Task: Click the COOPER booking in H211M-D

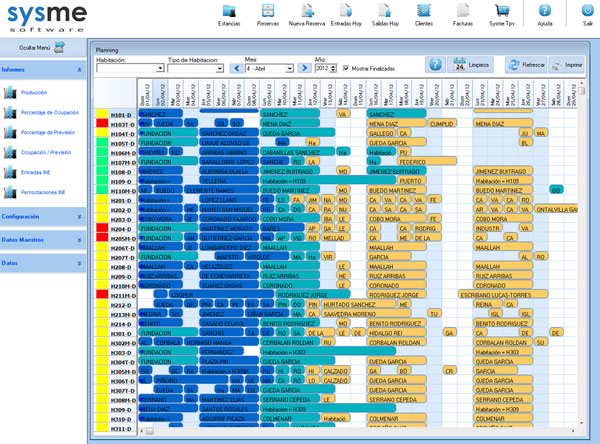Action: tap(221, 295)
